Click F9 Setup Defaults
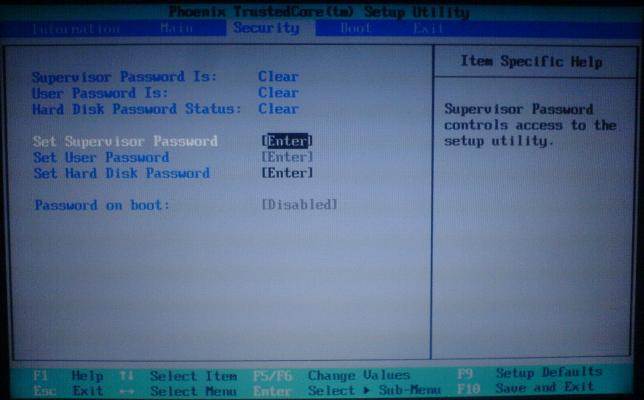This screenshot has width=644, height=400. (x=532, y=373)
